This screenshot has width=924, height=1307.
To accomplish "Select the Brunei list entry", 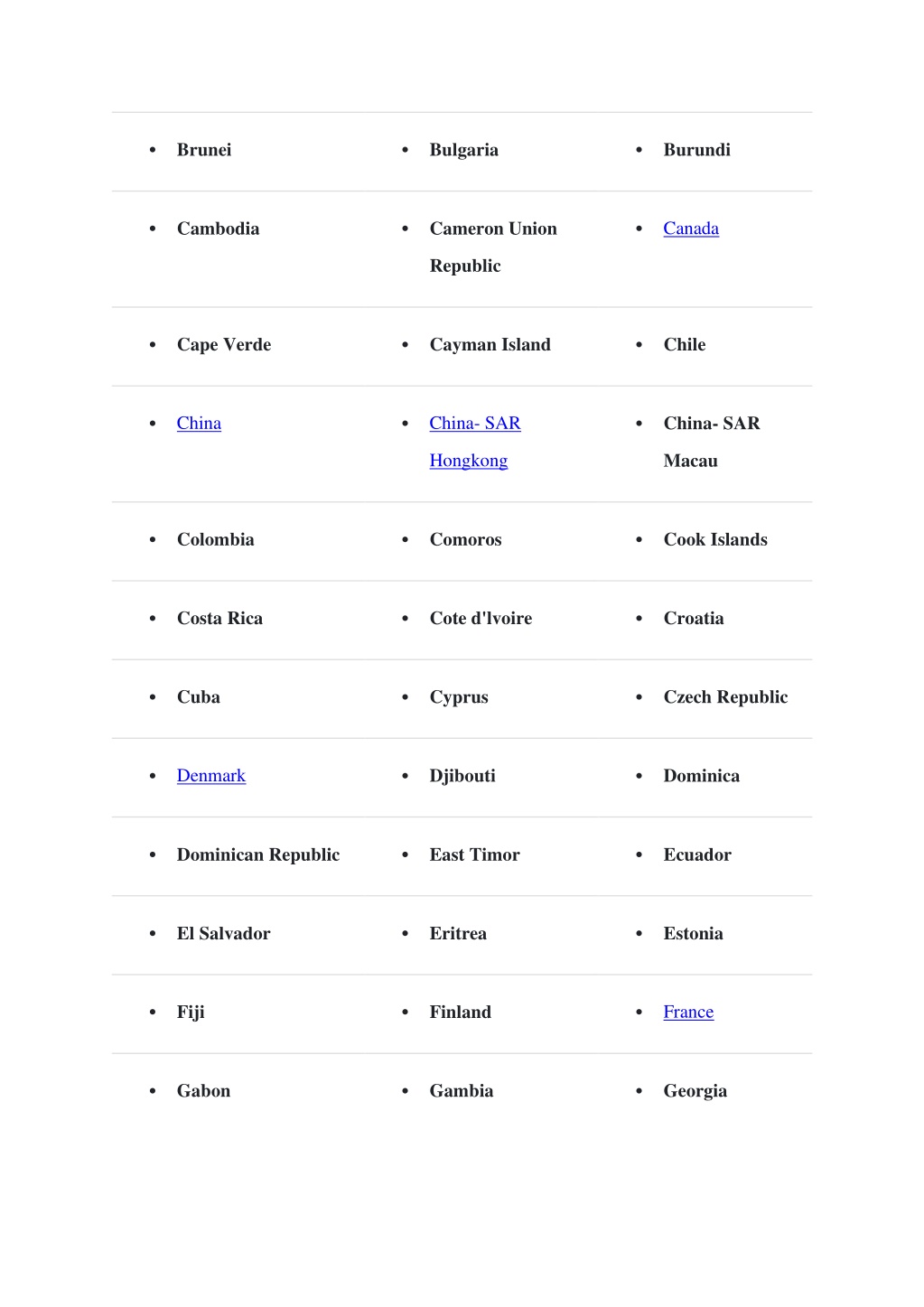I will pyautogui.click(x=204, y=150).
